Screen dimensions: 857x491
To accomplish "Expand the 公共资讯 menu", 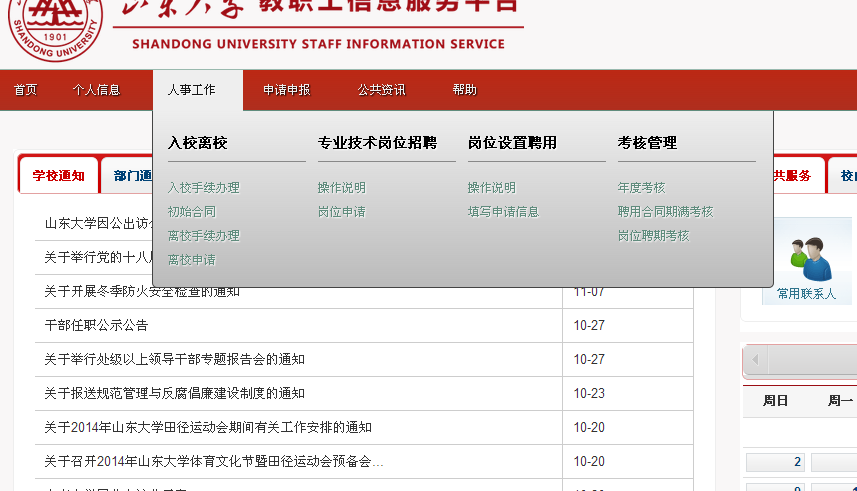I will [381, 90].
